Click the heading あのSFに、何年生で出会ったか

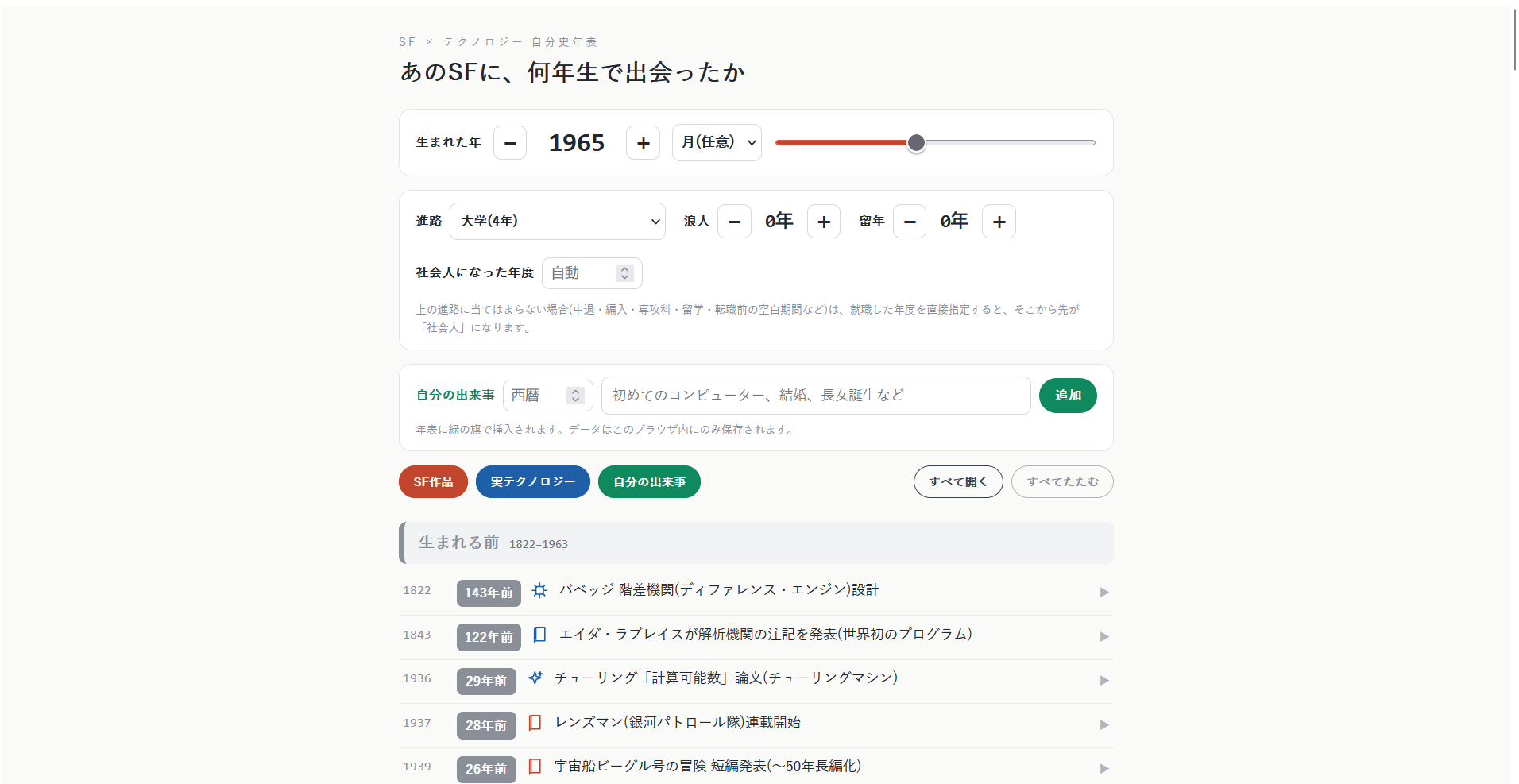tap(572, 72)
